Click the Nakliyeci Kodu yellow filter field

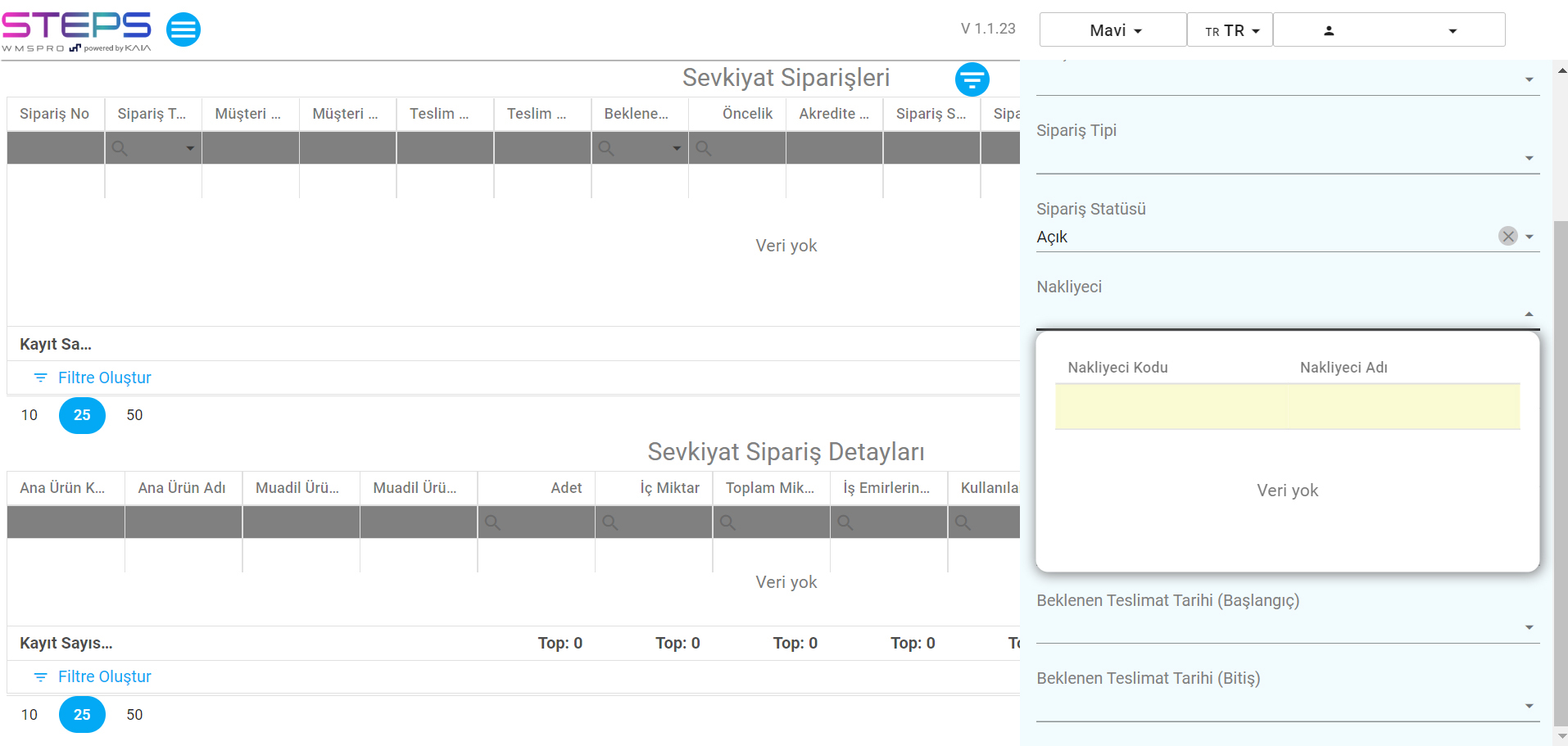point(1171,407)
